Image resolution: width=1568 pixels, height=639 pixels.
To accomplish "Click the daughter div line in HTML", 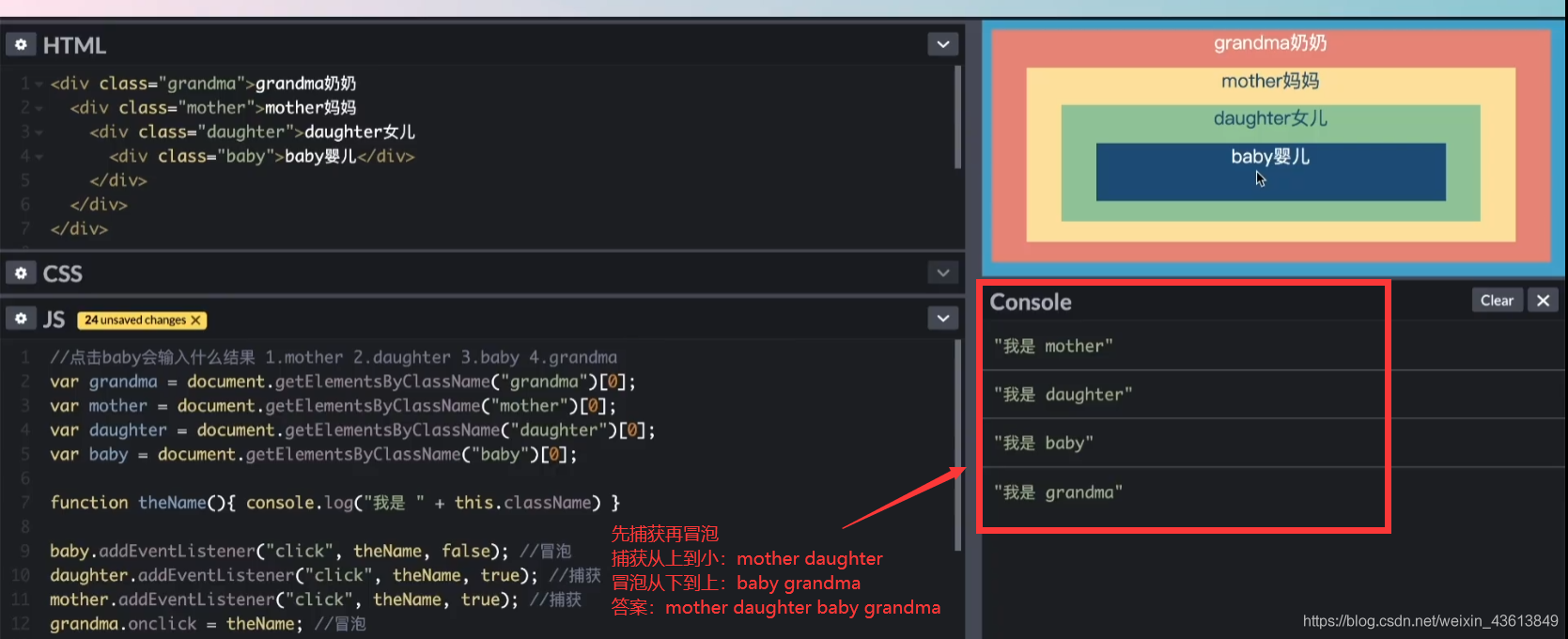I will (252, 132).
